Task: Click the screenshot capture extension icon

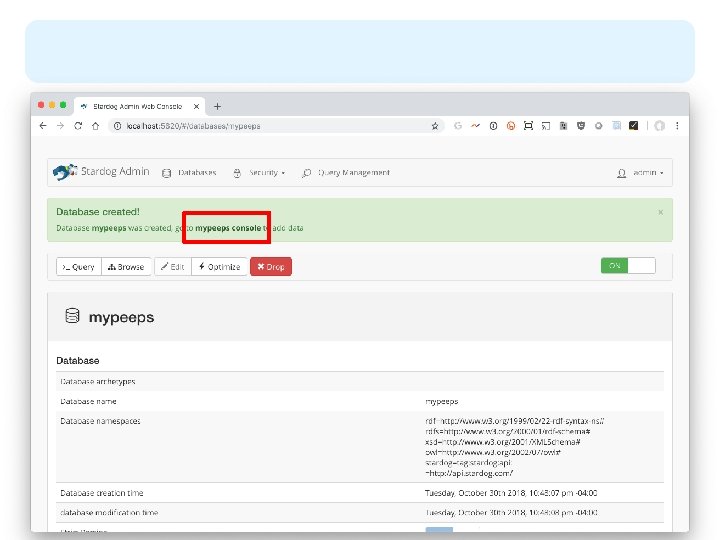Action: pos(528,126)
